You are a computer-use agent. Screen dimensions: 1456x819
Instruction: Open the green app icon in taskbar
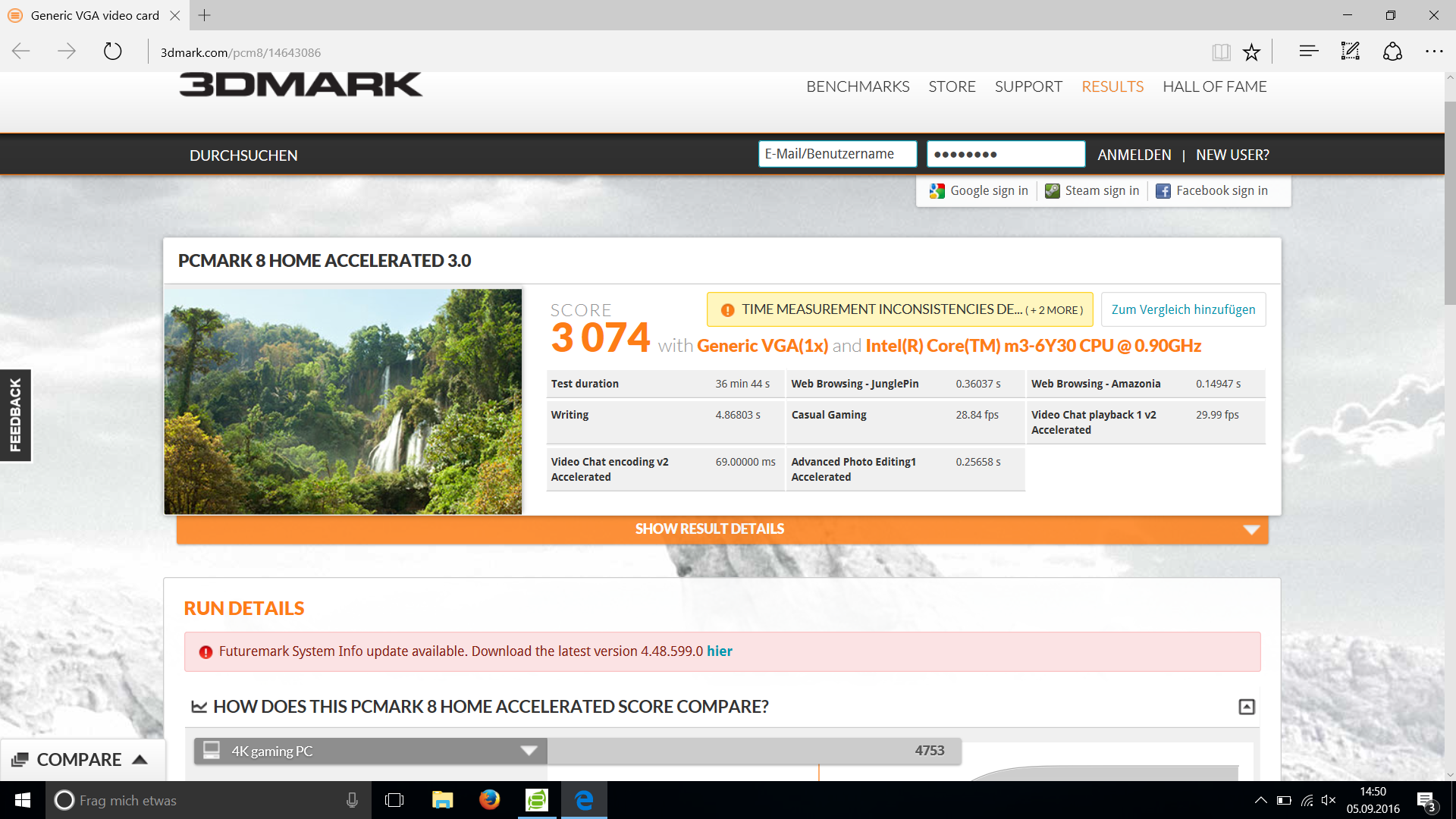tap(537, 800)
